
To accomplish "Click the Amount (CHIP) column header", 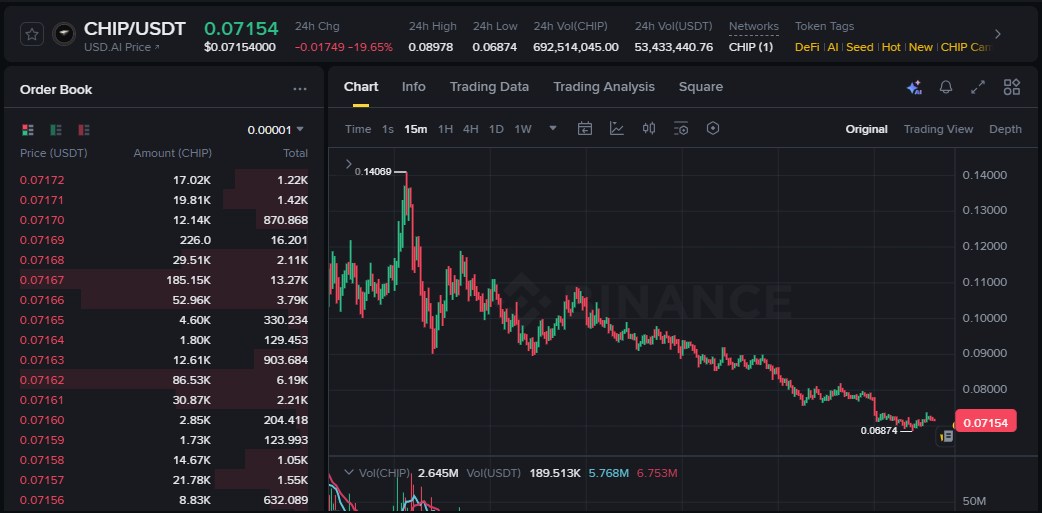I will pyautogui.click(x=173, y=154).
